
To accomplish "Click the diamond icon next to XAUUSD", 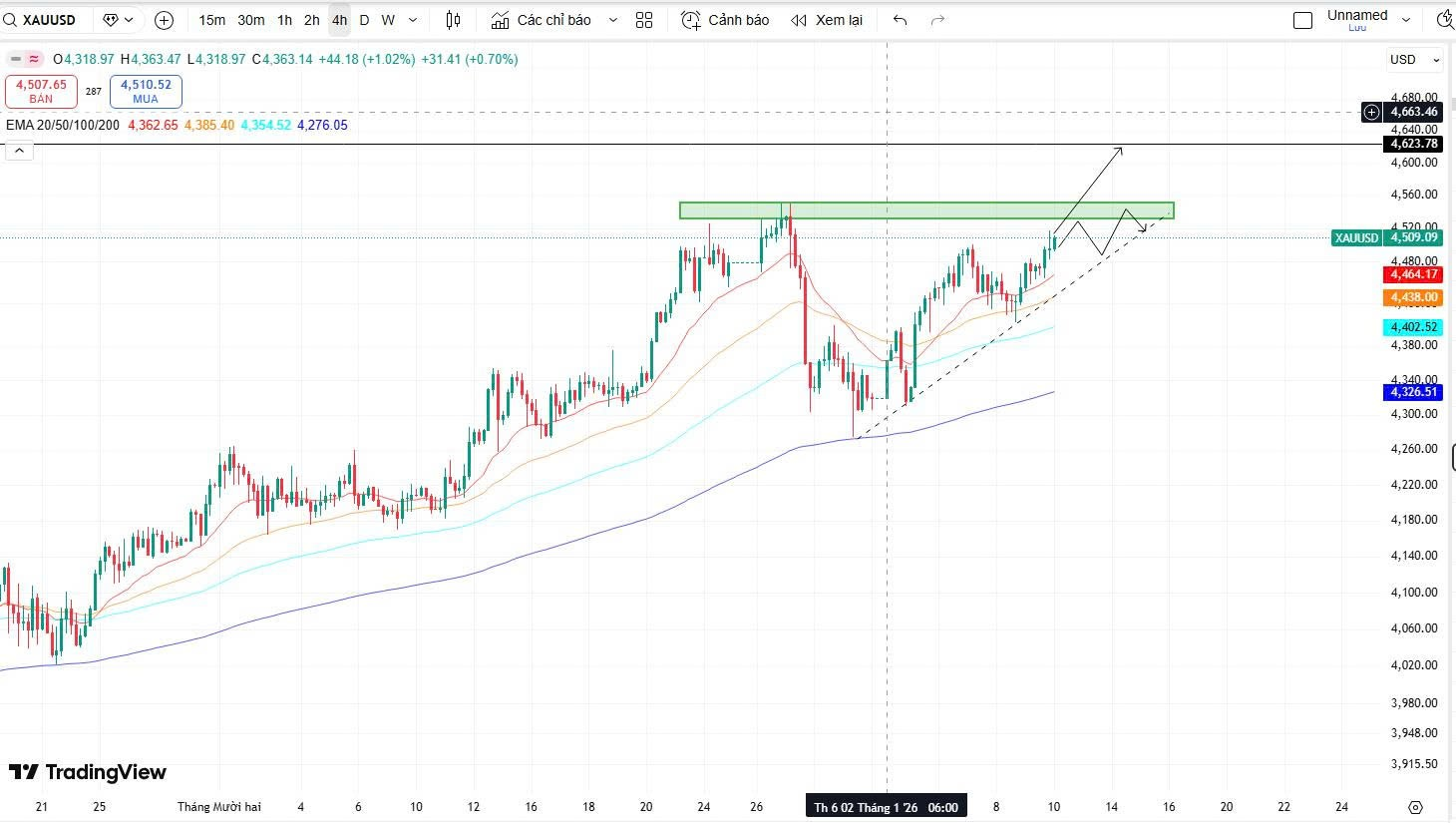I will click(112, 20).
